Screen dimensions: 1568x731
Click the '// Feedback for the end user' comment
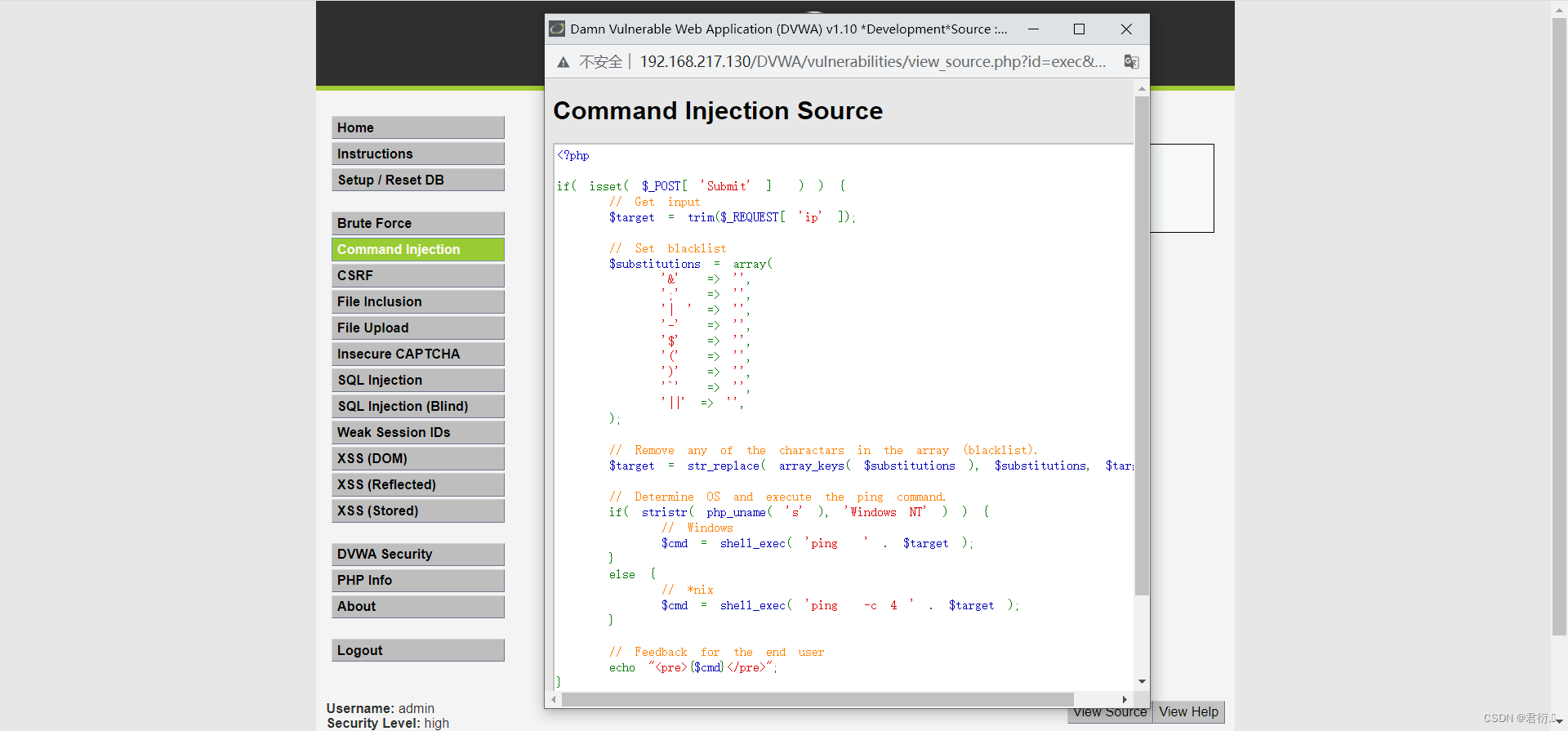716,652
